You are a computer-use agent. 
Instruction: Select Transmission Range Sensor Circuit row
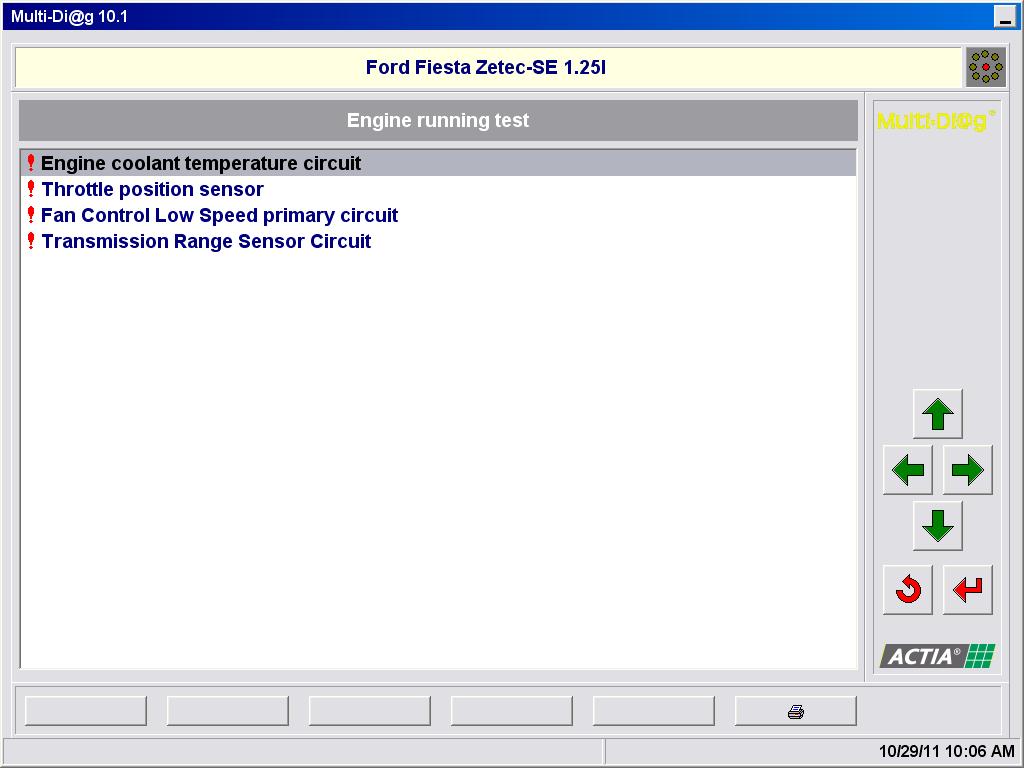[438, 242]
